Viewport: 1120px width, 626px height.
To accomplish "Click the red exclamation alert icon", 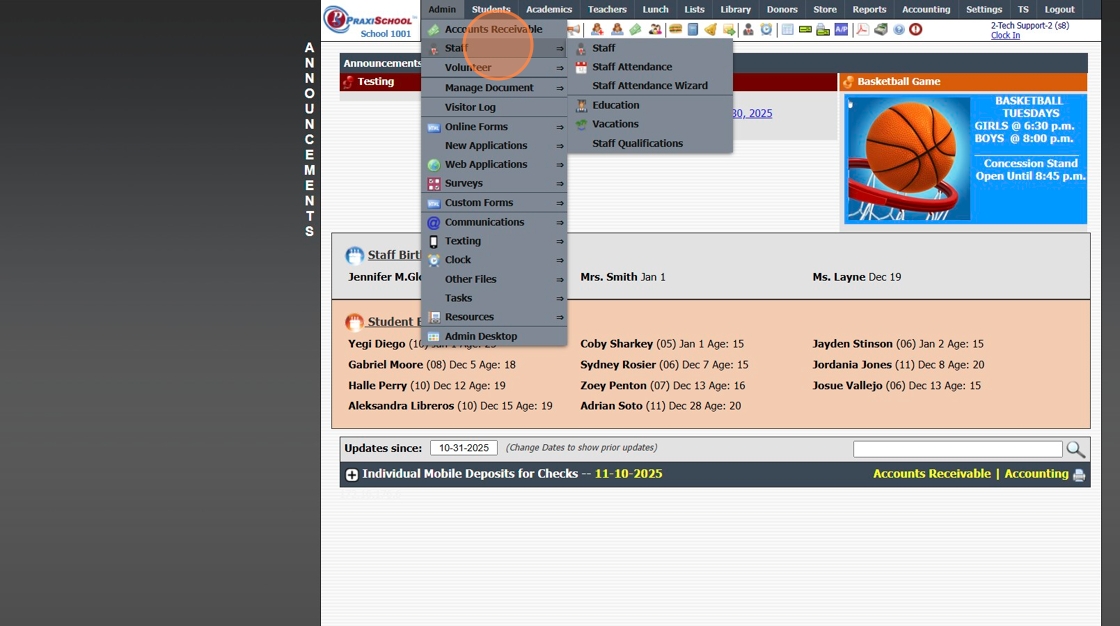I will [x=916, y=29].
